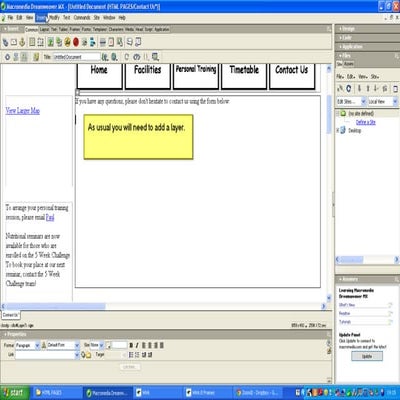Viewport: 400px width, 400px height.
Task: Click the File Management toolbar icon
Action: click(x=105, y=57)
